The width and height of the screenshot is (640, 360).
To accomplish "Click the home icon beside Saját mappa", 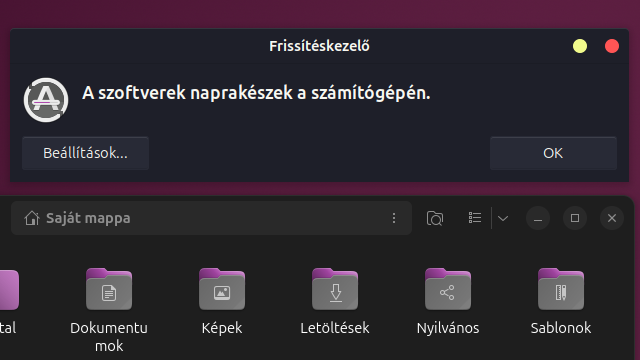I will pyautogui.click(x=32, y=218).
